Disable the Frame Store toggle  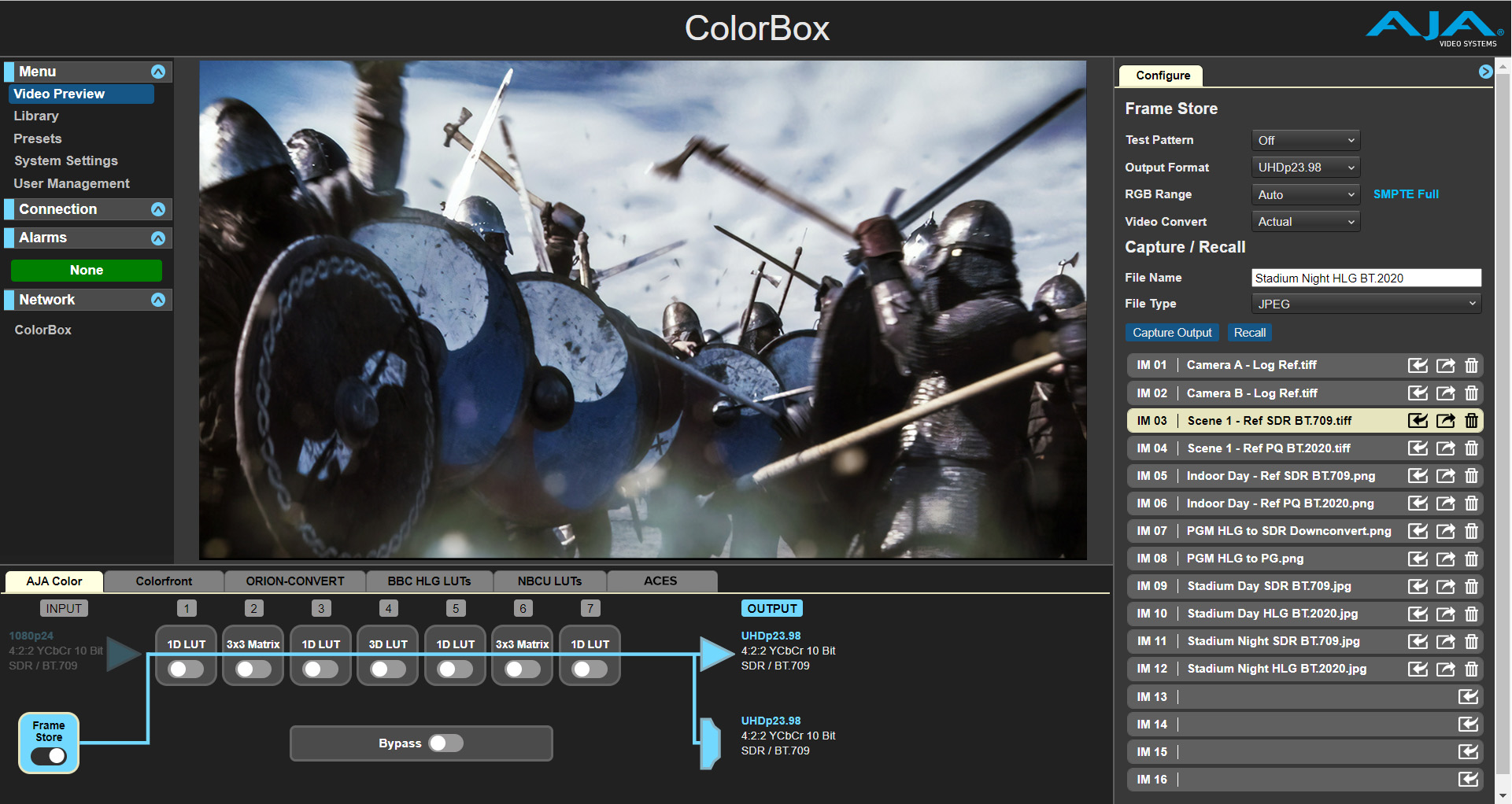pos(49,756)
